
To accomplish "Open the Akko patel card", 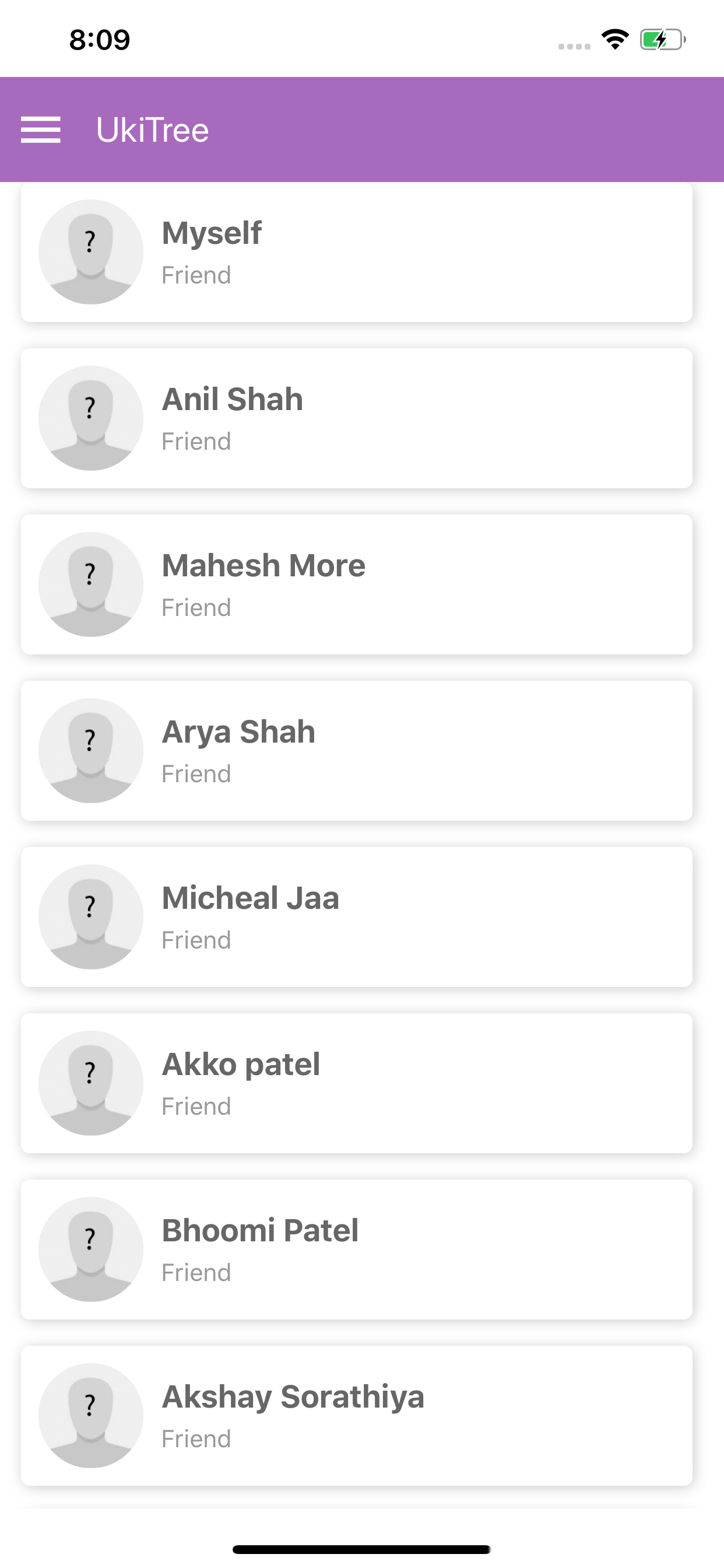I will pos(357,1083).
